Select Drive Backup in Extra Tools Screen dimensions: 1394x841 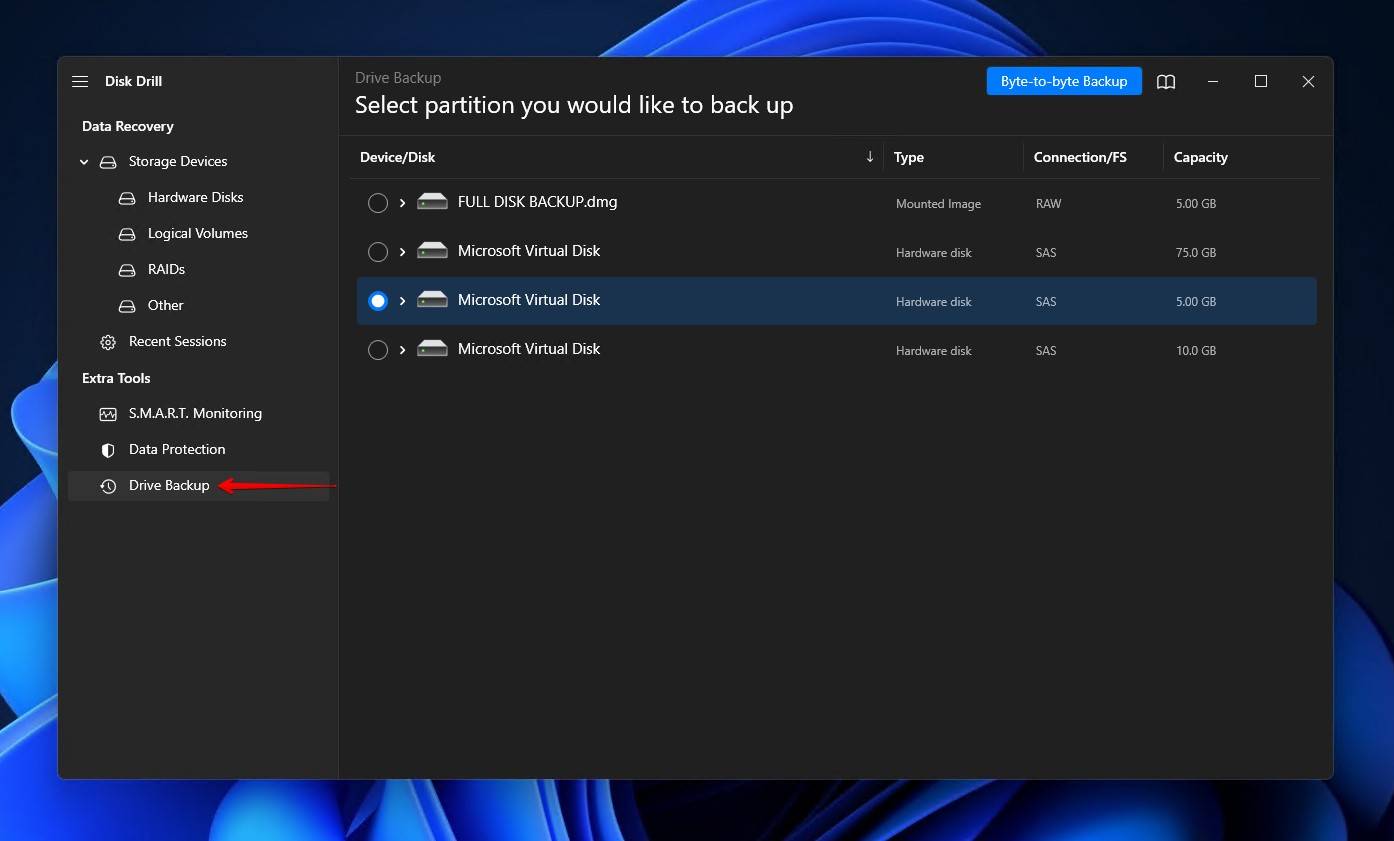tap(169, 486)
